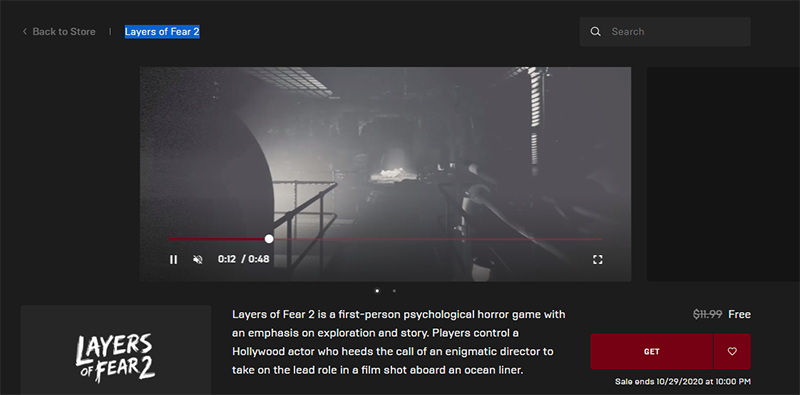Click the Layers of Fear 2 logo
The height and width of the screenshot is (395, 800).
(116, 356)
